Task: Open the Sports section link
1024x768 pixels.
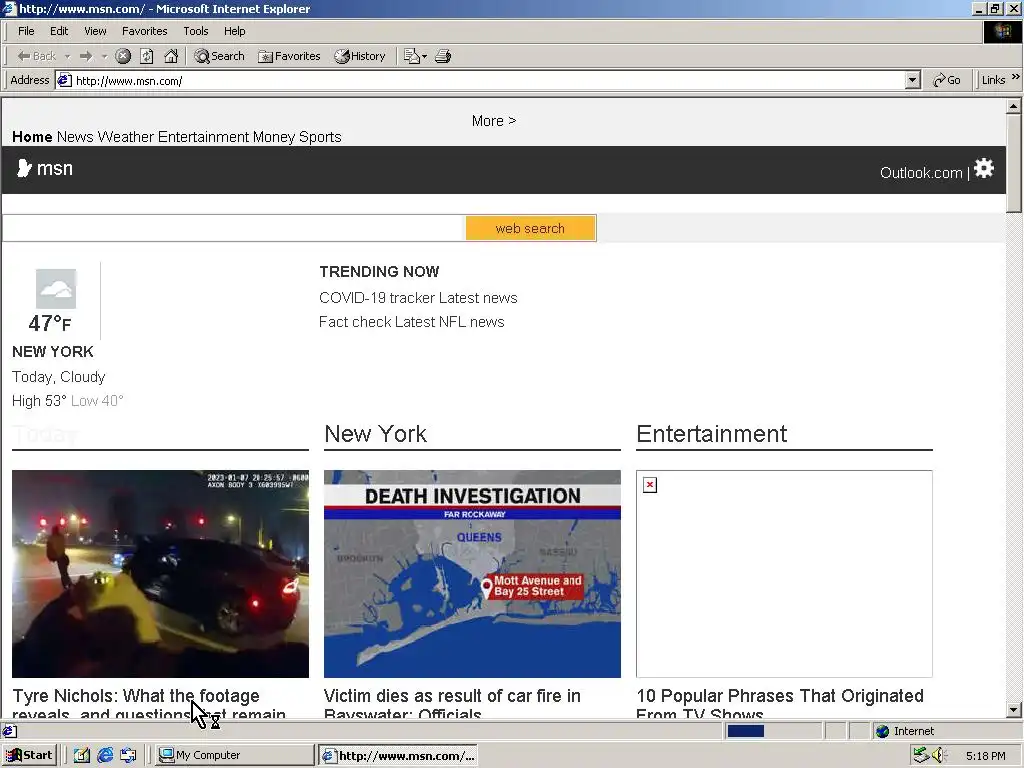Action: (x=320, y=137)
